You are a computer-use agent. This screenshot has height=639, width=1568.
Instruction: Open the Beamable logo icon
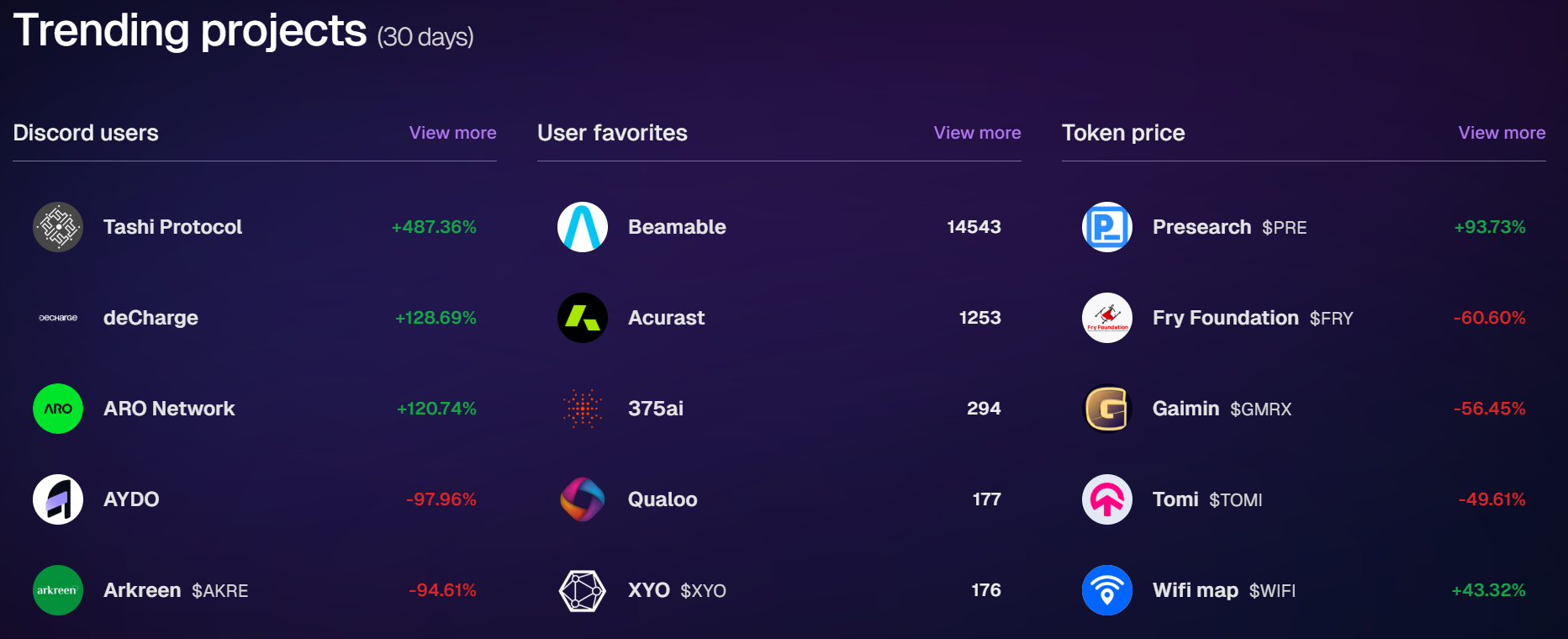pos(583,227)
